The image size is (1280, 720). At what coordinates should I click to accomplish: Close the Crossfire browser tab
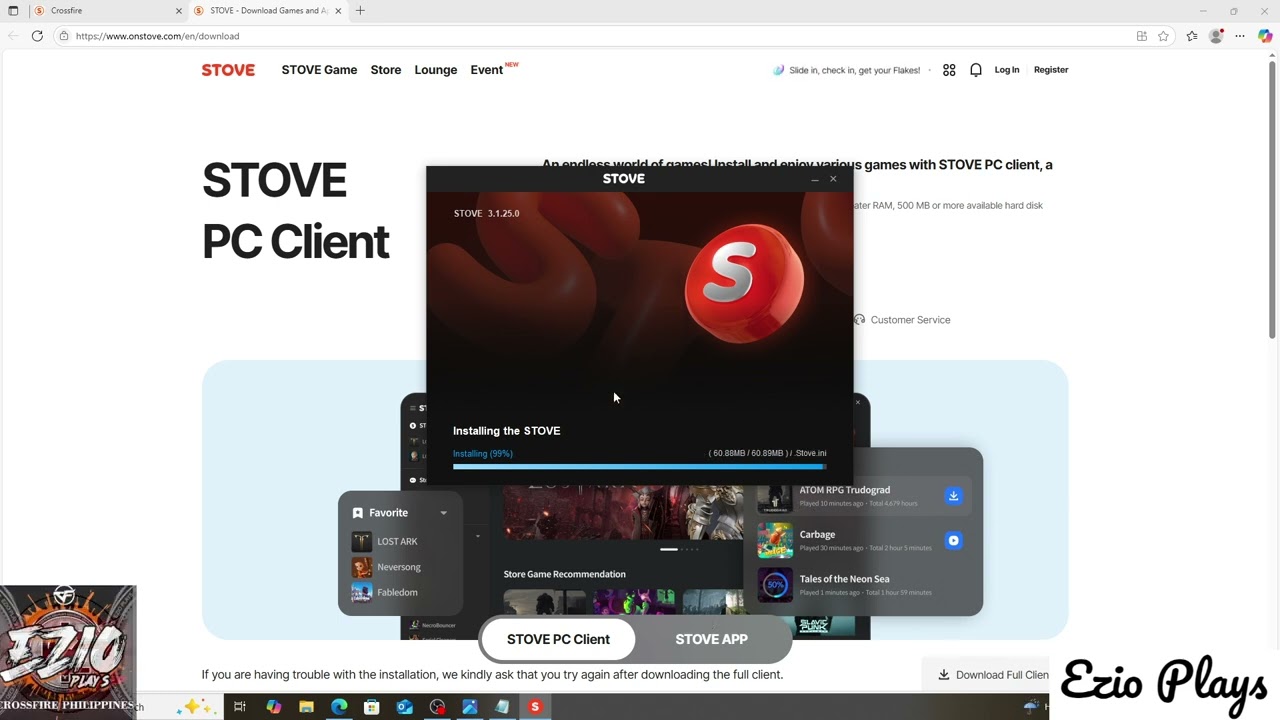pos(179,11)
